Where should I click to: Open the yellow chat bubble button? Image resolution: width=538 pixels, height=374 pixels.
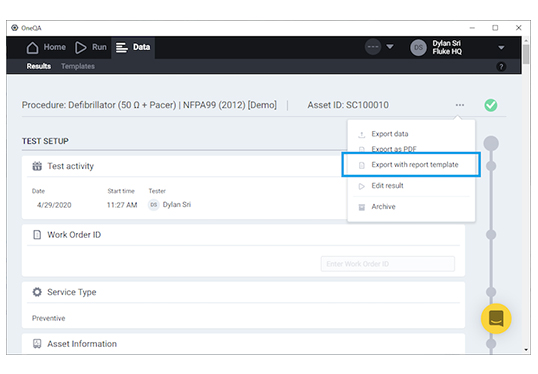pyautogui.click(x=496, y=318)
